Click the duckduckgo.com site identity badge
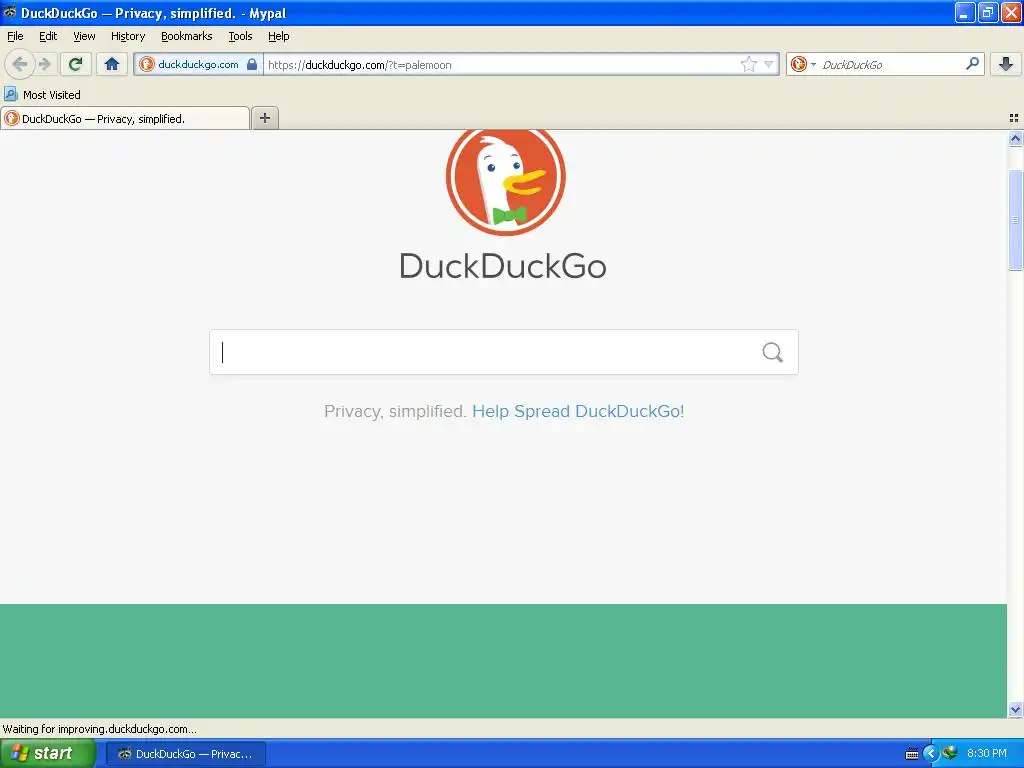The height and width of the screenshot is (768, 1024). (x=197, y=64)
